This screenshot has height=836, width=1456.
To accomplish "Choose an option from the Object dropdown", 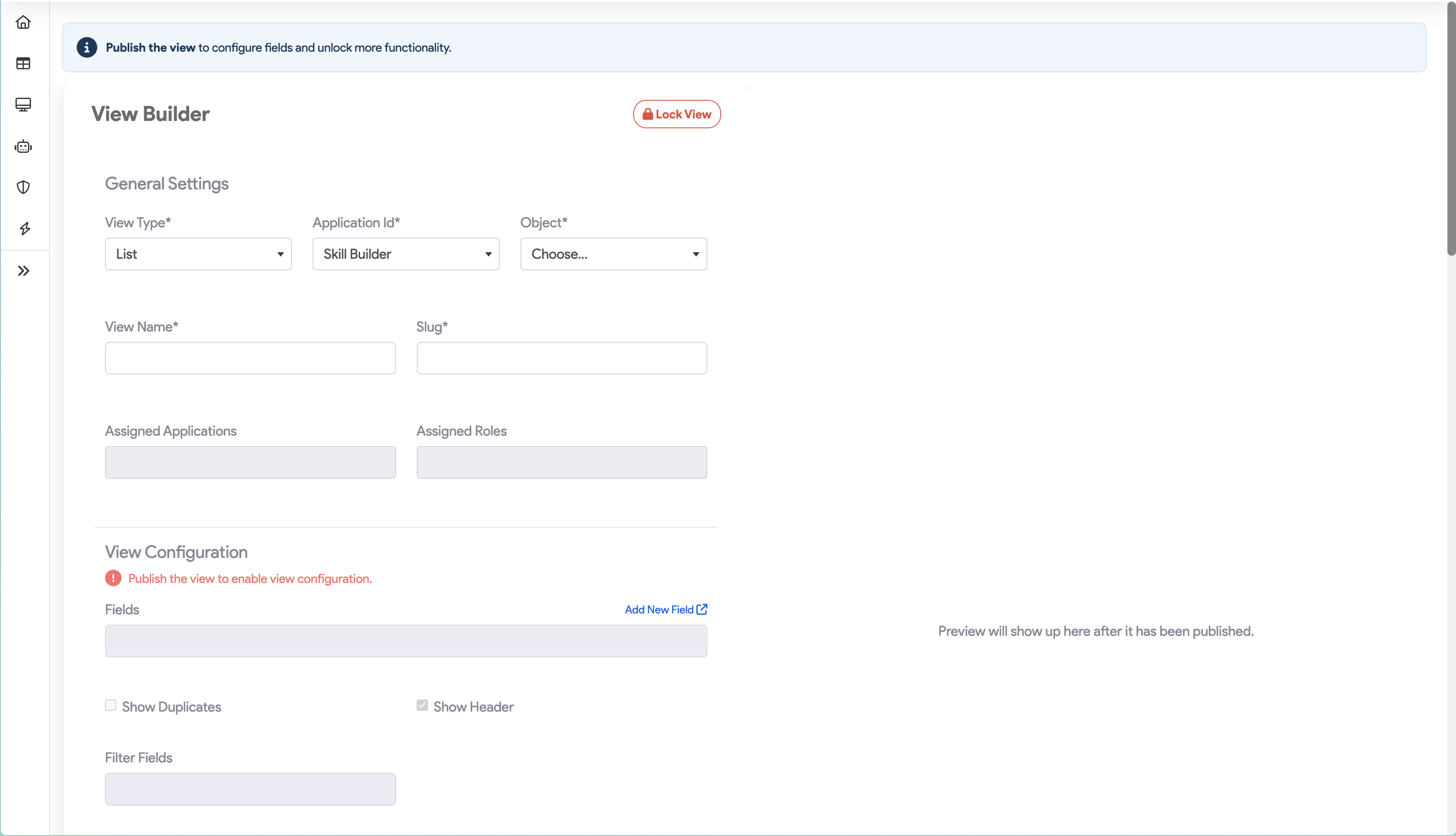I will pyautogui.click(x=613, y=254).
